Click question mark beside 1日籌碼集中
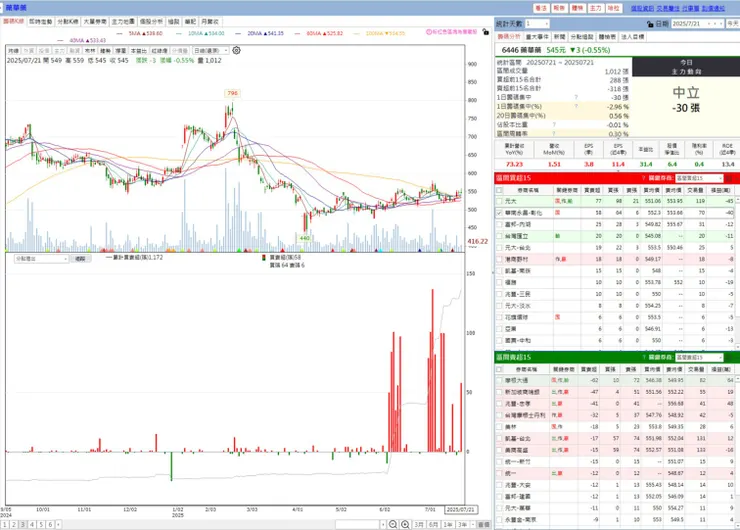 pos(576,97)
